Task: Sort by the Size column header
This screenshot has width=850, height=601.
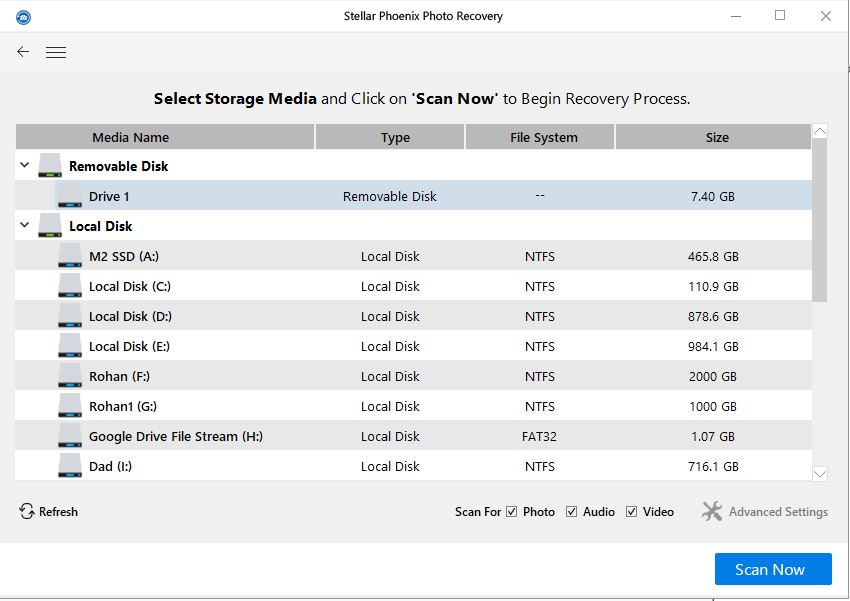Action: 716,137
